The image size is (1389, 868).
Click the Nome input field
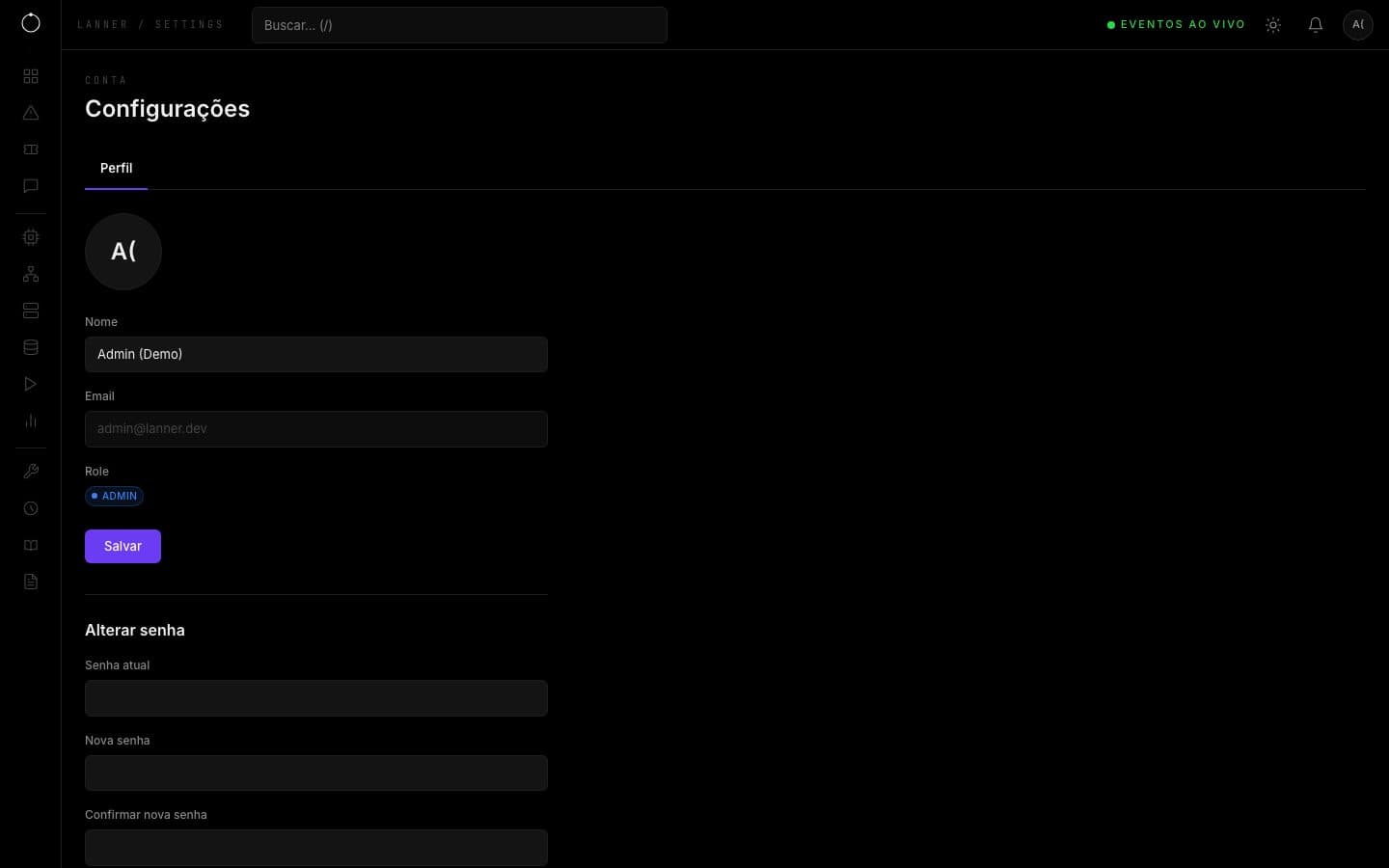[x=316, y=354]
